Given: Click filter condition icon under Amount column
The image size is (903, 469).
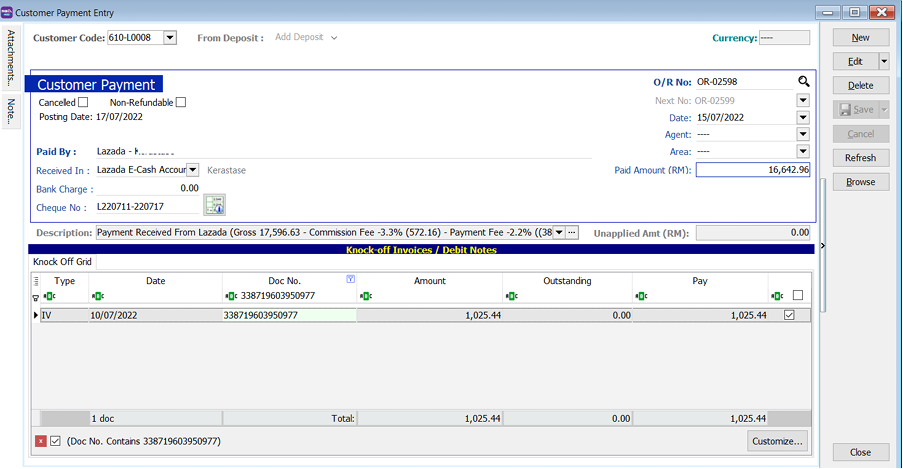Looking at the screenshot, I should 365,296.
